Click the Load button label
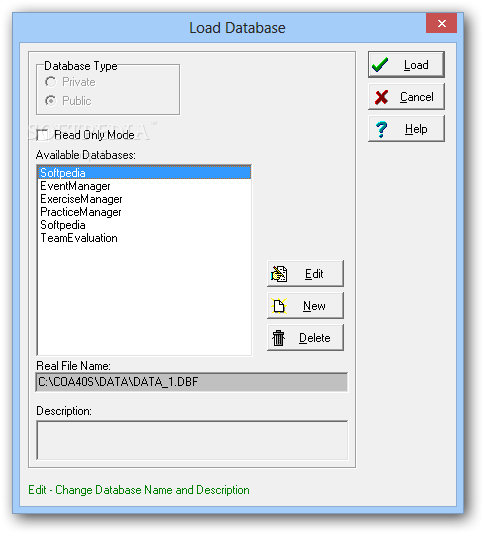Screen dimensions: 484x534 click(416, 65)
